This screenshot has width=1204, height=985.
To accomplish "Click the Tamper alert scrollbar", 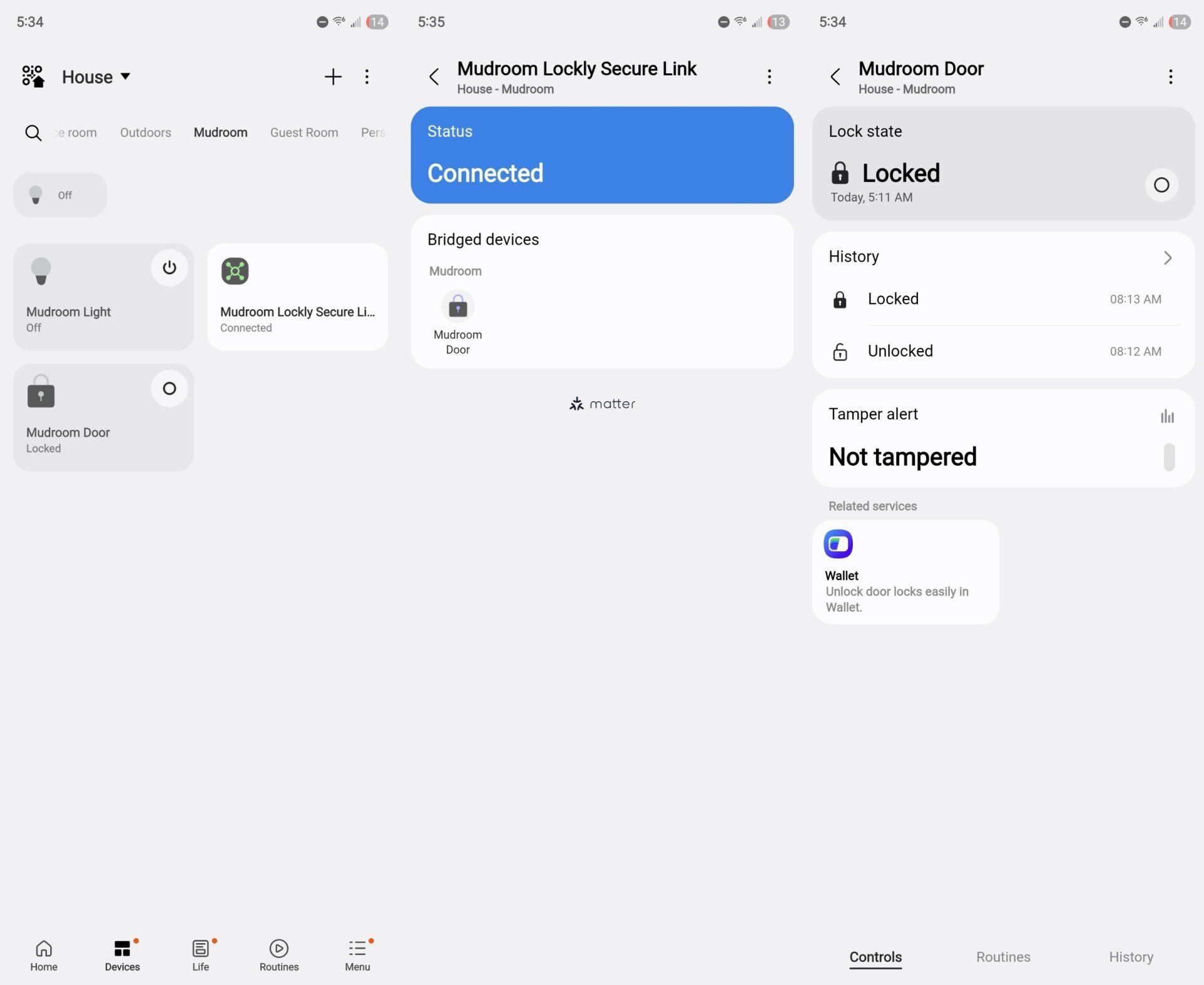I will (x=1169, y=458).
